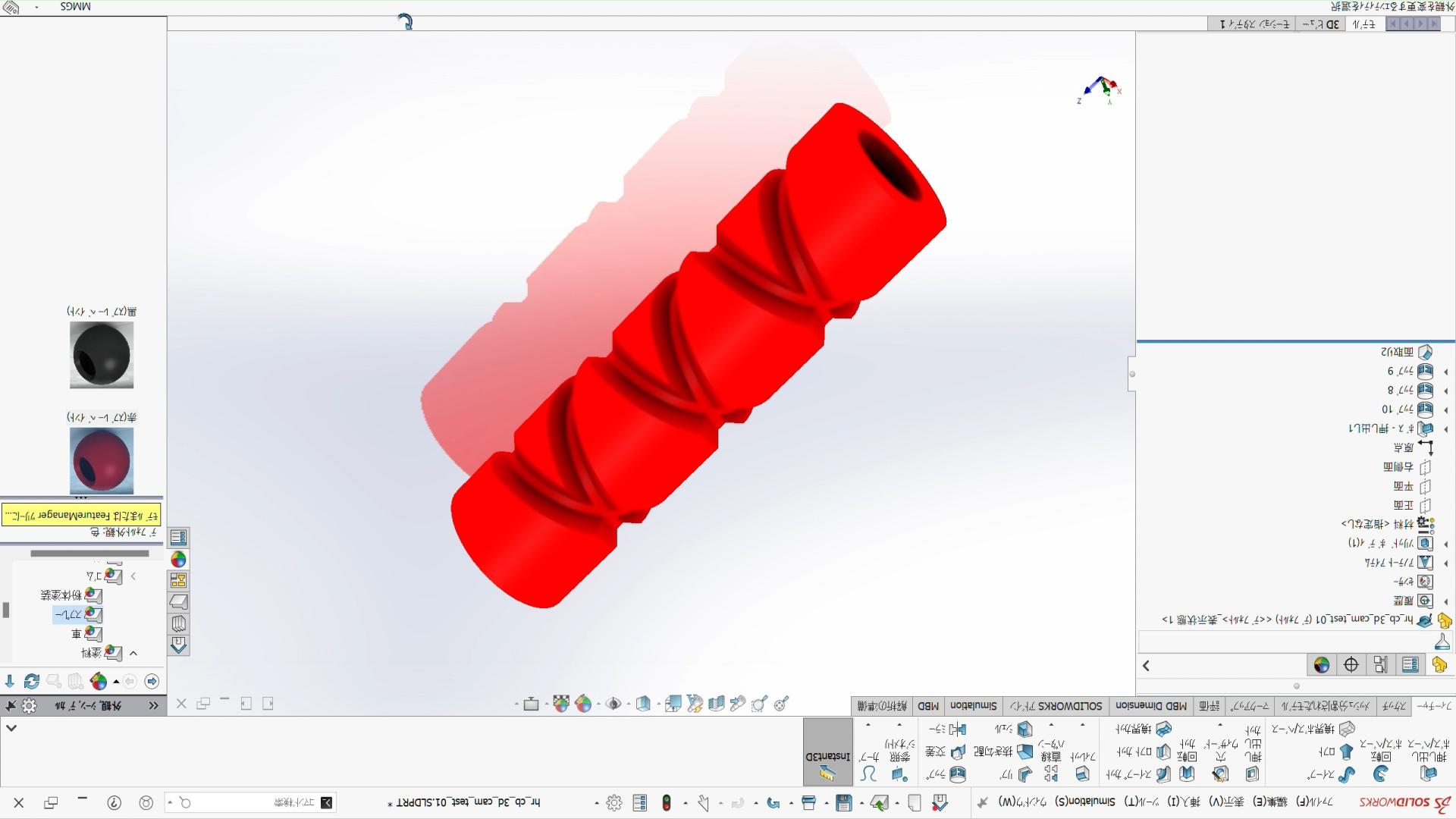Select the 交差 intersect tool
Viewport: 1456px width, 819px height.
tap(946, 752)
